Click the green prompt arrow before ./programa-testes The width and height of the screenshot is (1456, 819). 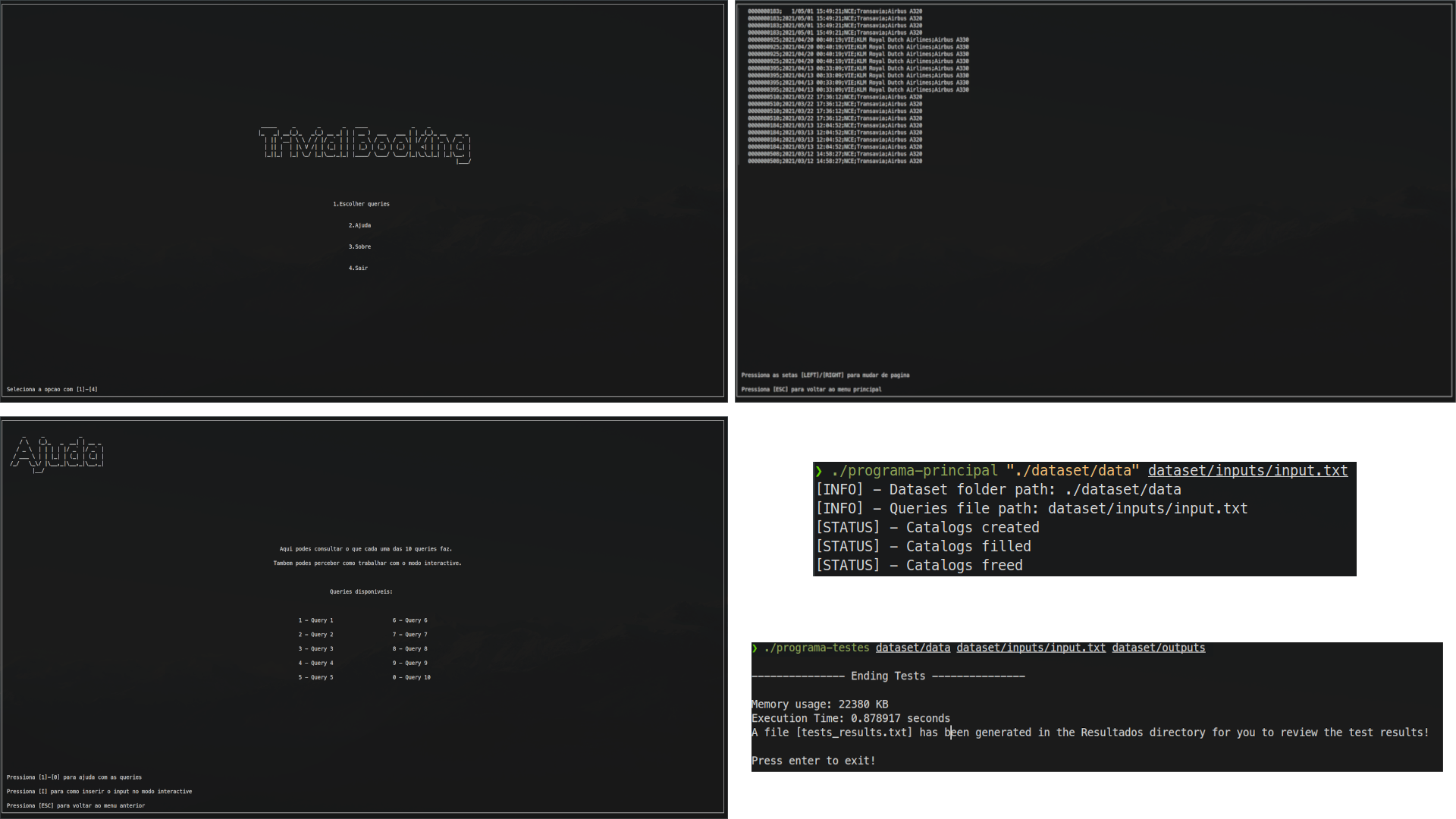755,648
